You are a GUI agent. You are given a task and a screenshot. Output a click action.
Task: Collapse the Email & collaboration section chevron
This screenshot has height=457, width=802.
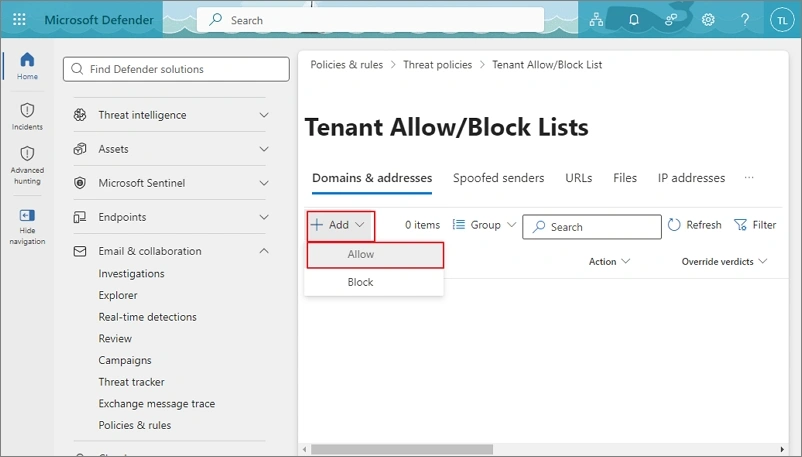tap(264, 251)
